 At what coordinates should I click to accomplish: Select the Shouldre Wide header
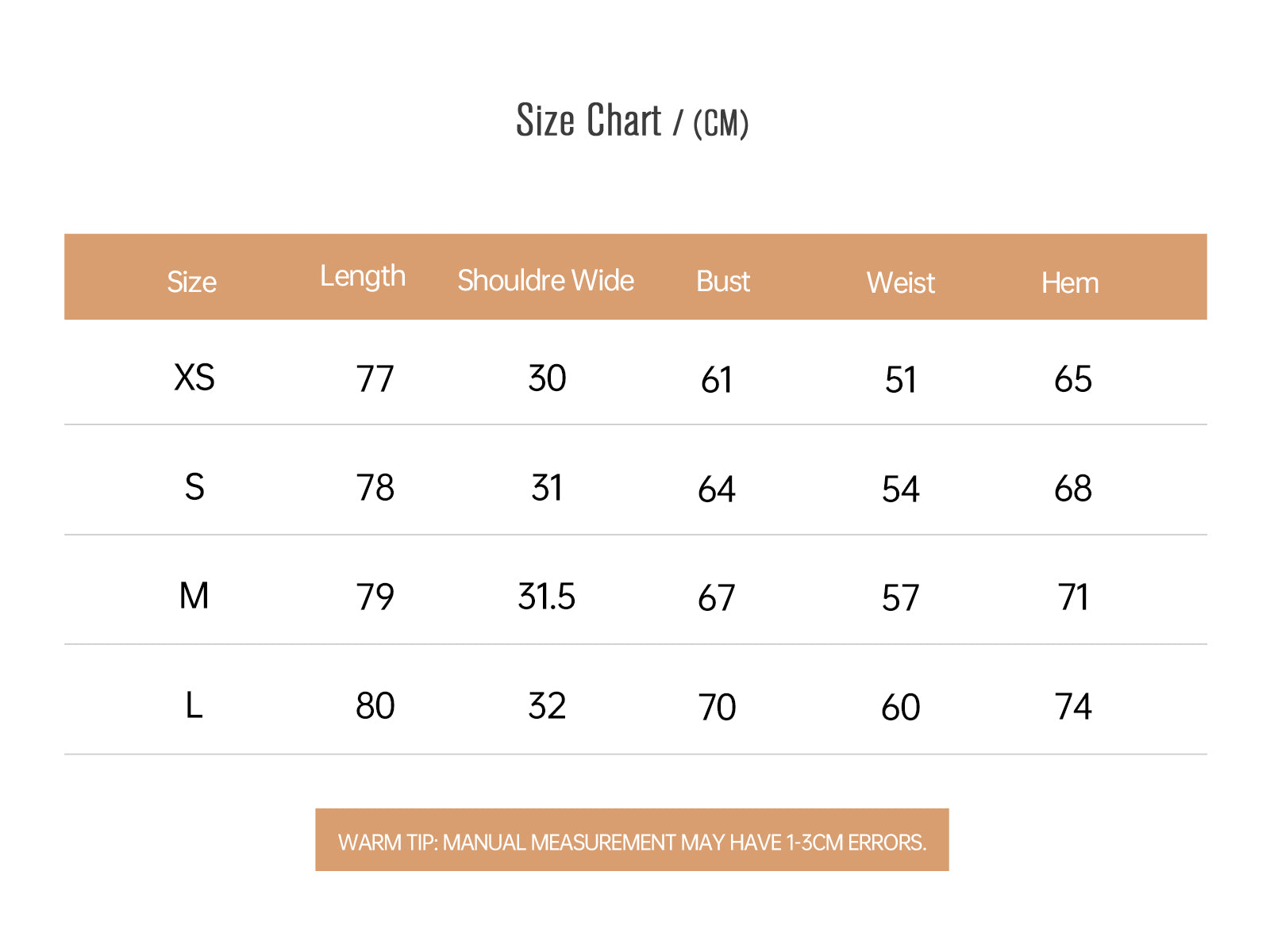pyautogui.click(x=546, y=280)
